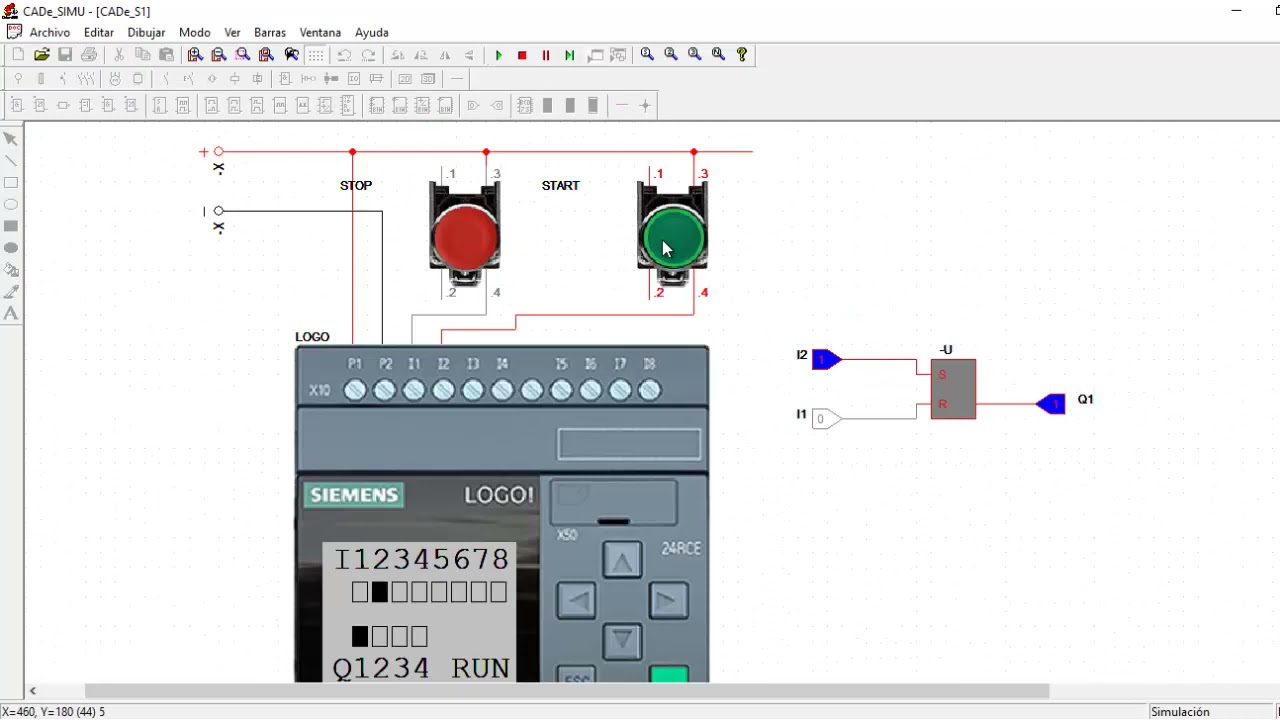Select the text tool letter A
The height and width of the screenshot is (720, 1280).
coord(11,314)
